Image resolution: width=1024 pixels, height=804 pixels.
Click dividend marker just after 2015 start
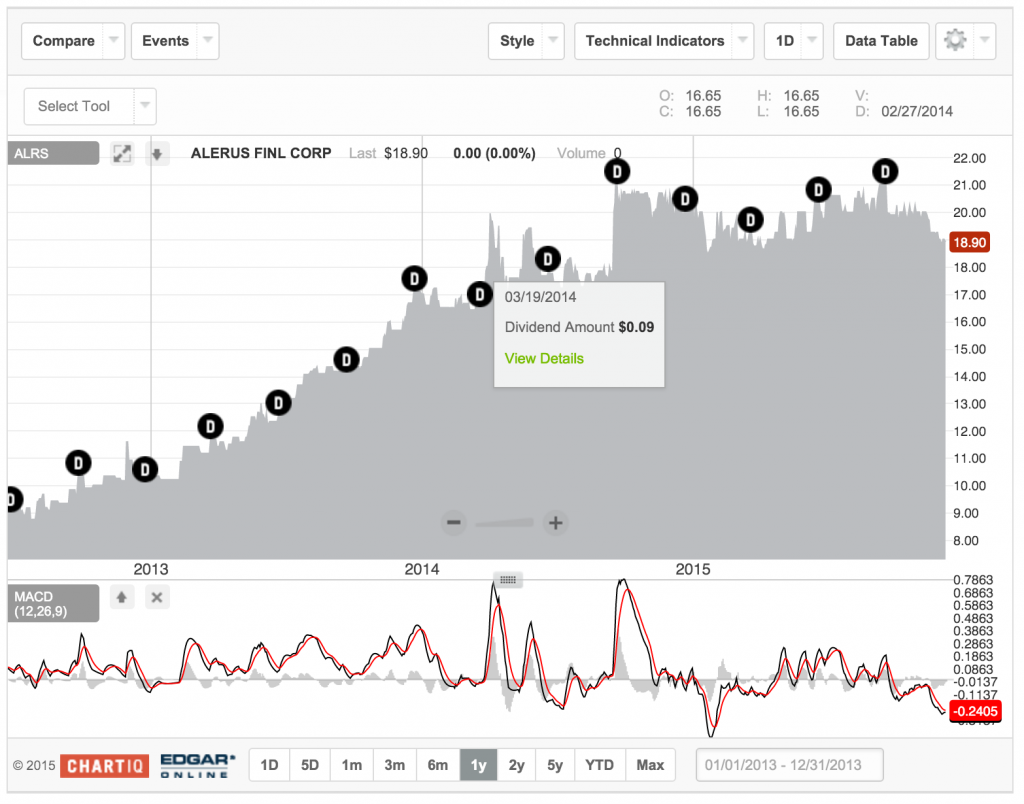(685, 199)
